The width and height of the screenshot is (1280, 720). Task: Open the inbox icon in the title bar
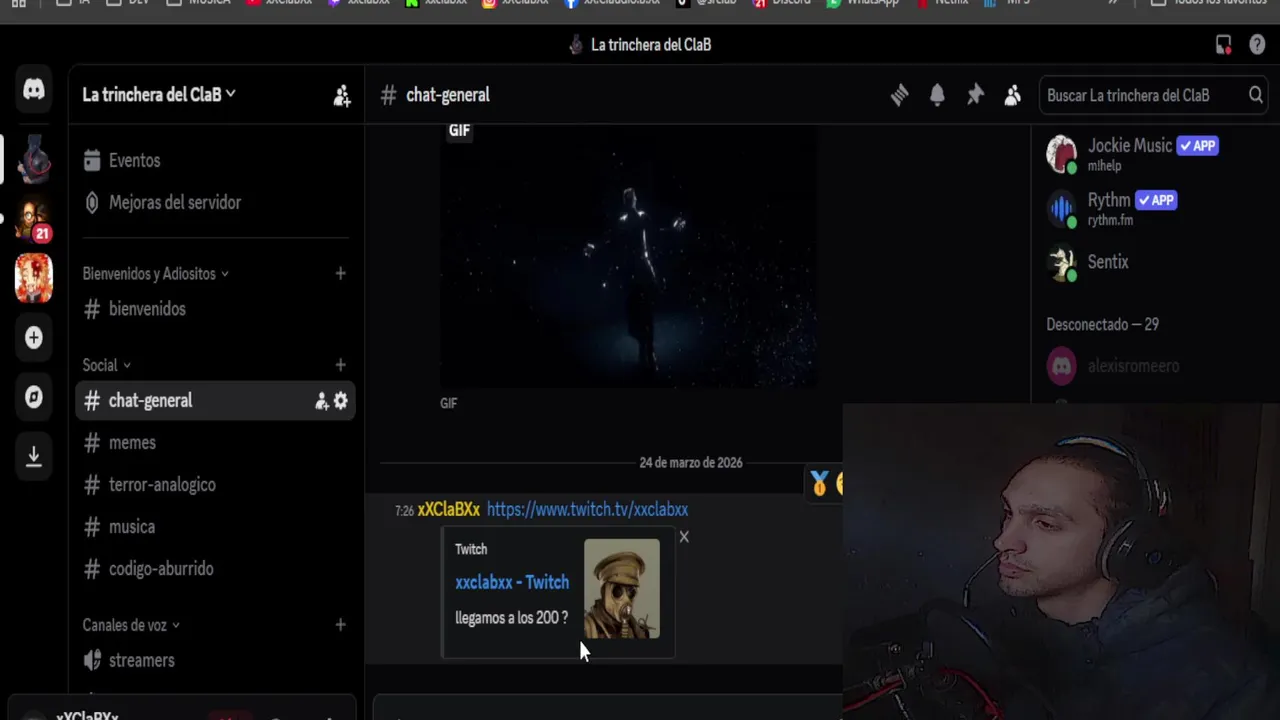[x=1223, y=44]
